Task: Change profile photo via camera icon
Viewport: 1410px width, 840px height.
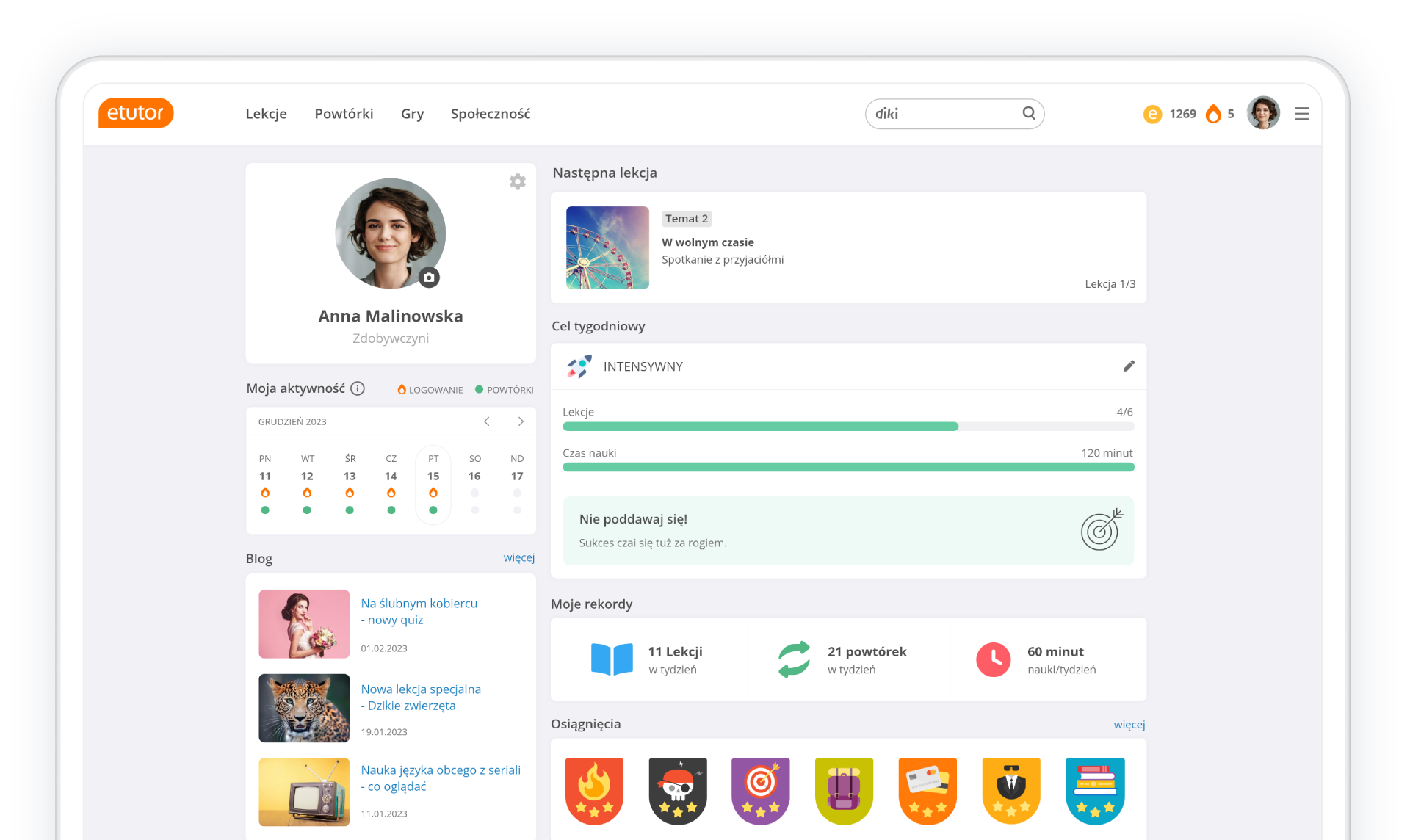Action: 429,278
